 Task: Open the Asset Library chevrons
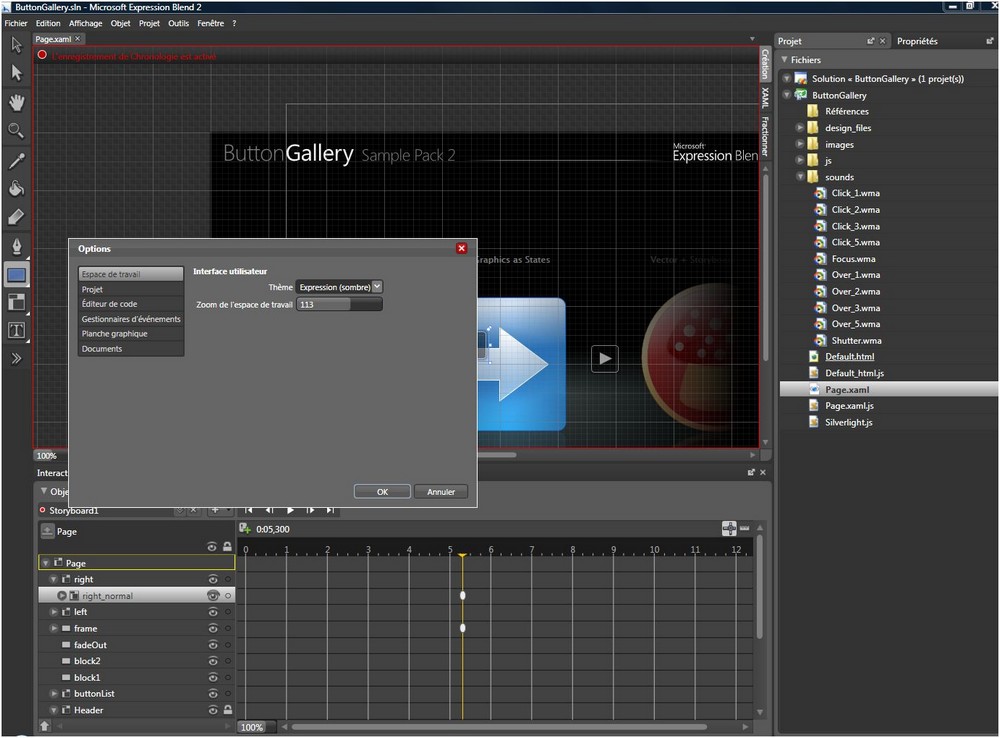click(16, 358)
